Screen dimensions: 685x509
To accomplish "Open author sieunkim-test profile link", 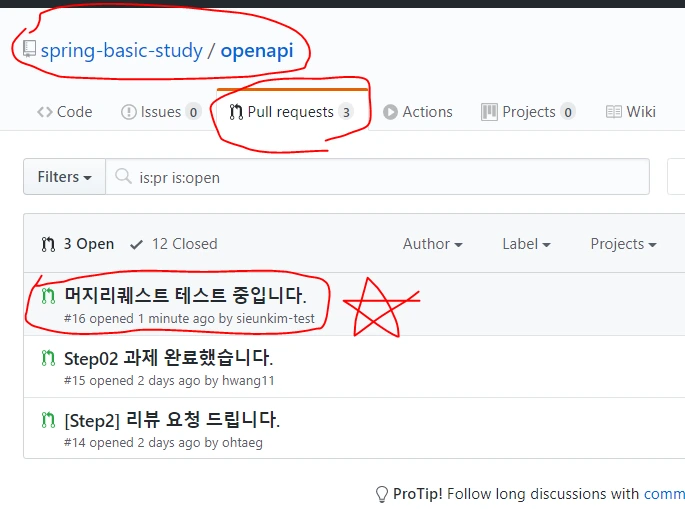I will coord(275,319).
